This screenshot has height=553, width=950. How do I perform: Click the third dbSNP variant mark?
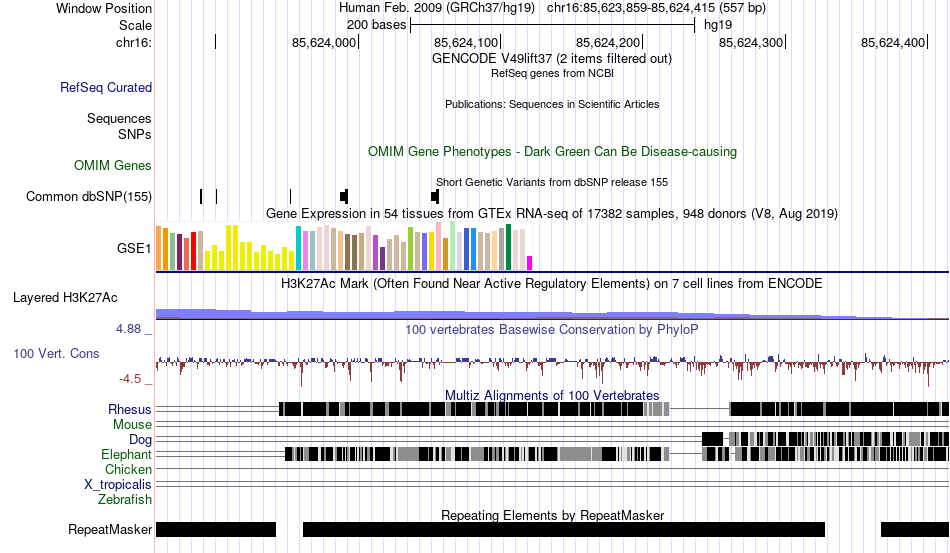(290, 196)
